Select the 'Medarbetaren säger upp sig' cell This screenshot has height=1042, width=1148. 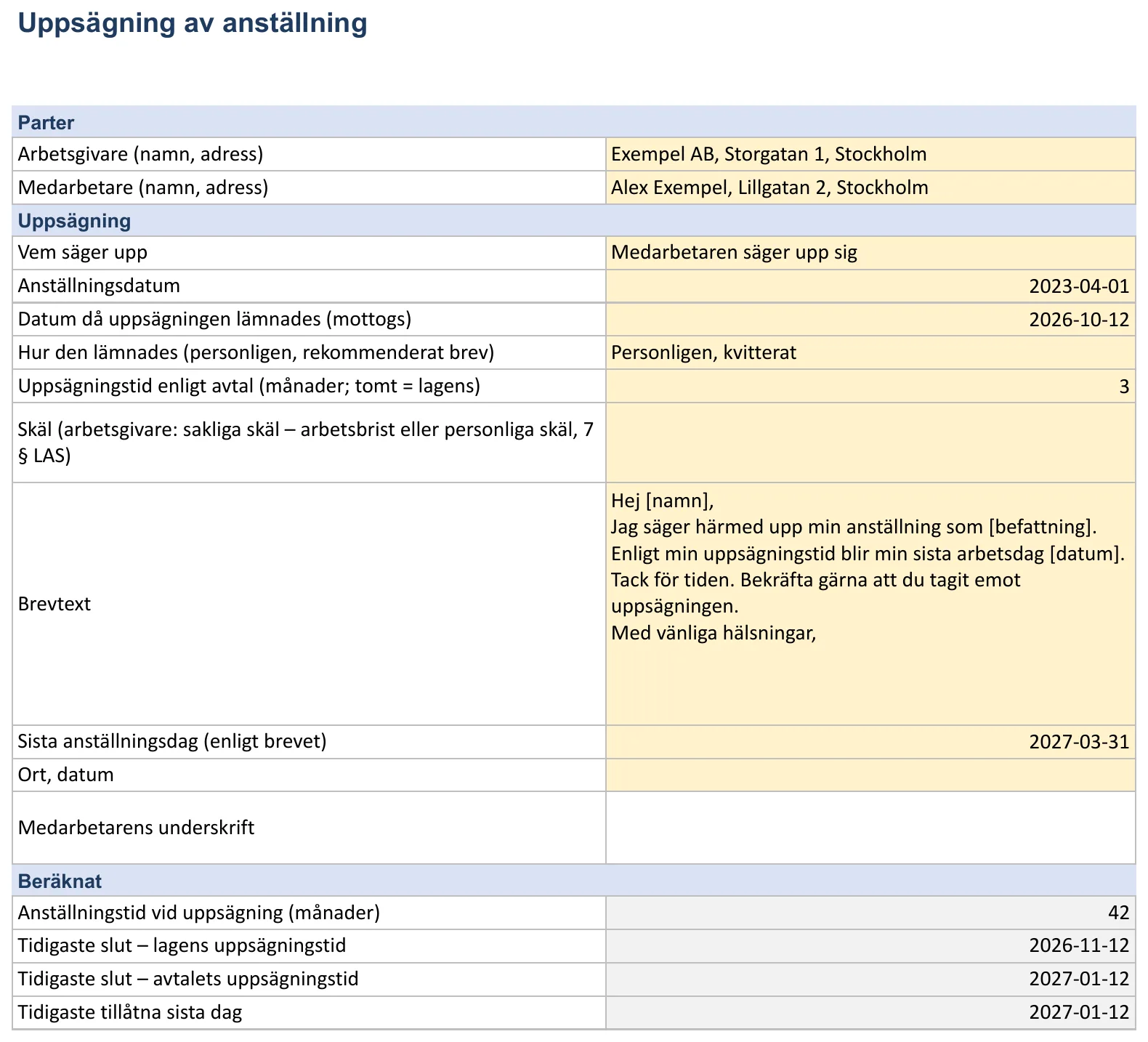tap(870, 253)
